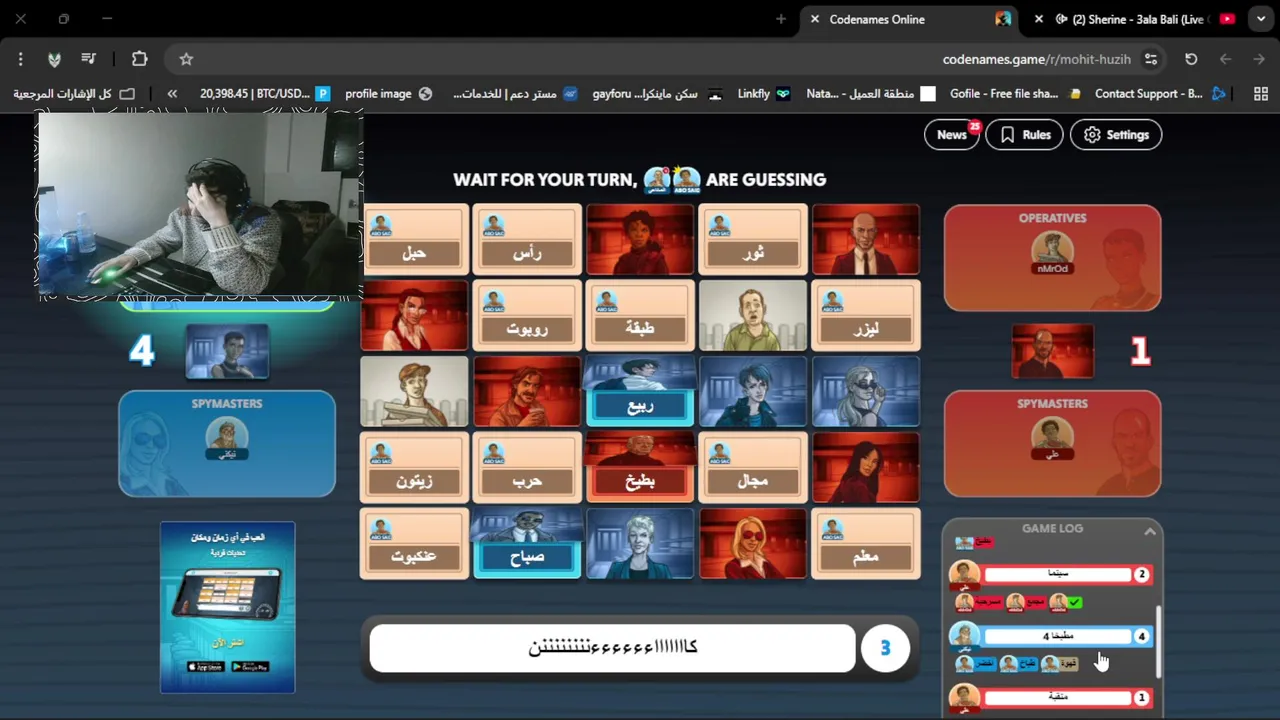Select the مجال word card
Viewport: 1280px width, 720px height.
[753, 468]
